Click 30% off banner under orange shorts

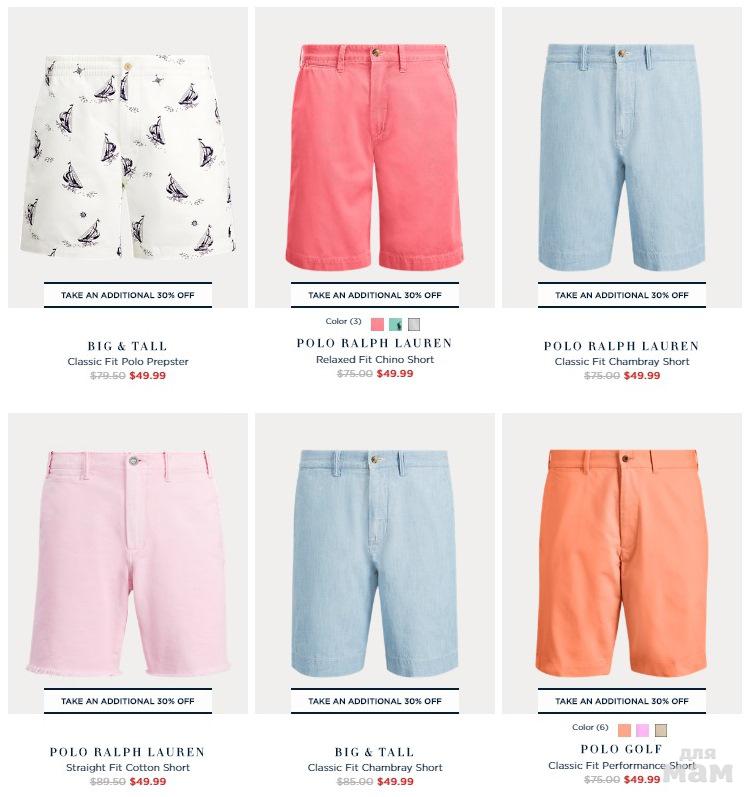[621, 701]
